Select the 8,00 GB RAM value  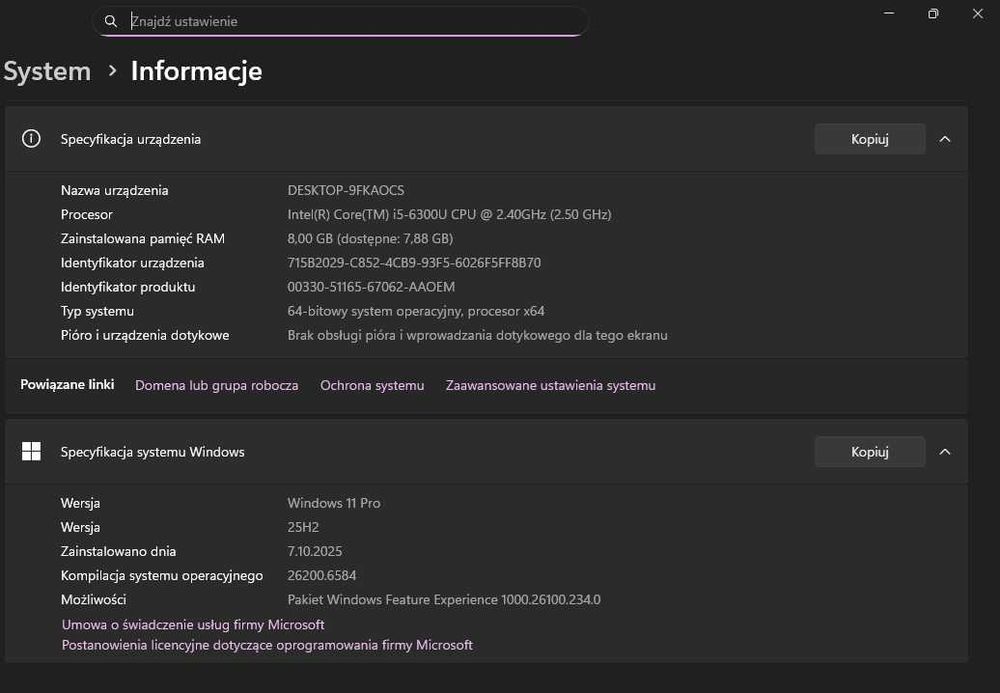370,238
